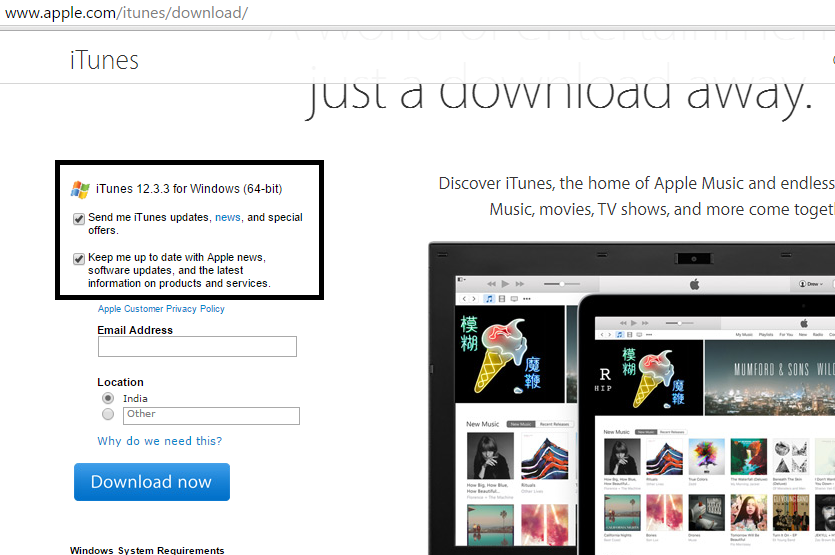Click the iTunes page heading

pos(104,60)
